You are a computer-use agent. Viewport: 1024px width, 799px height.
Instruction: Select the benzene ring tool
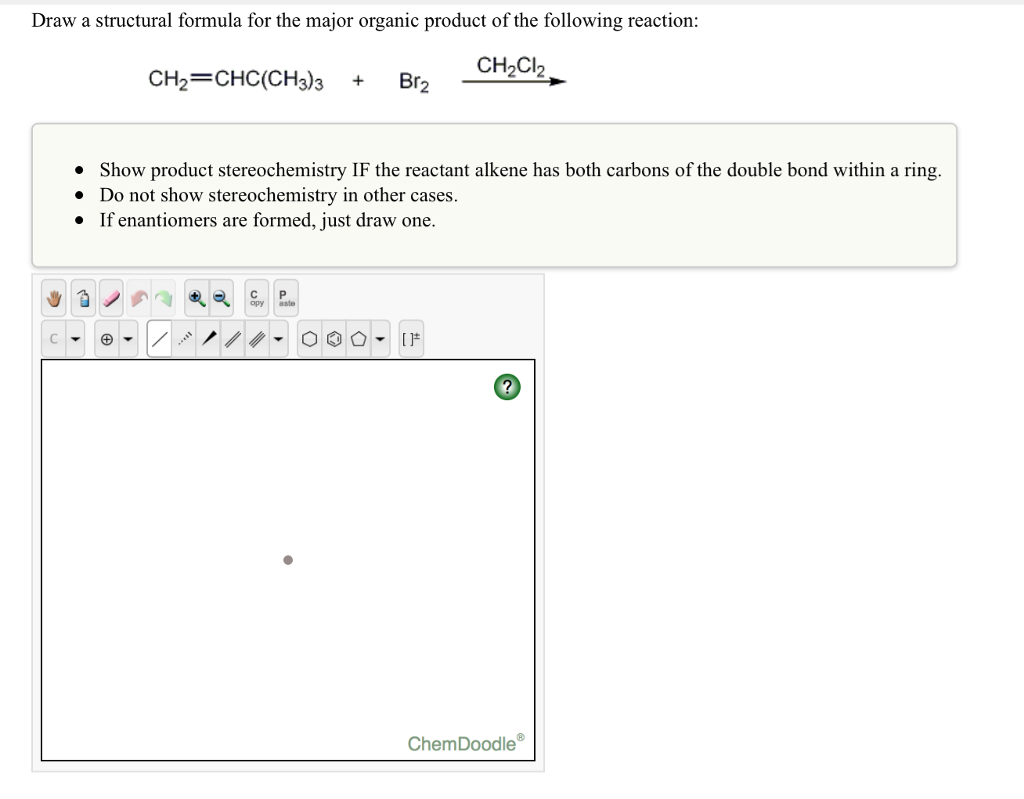coord(334,338)
